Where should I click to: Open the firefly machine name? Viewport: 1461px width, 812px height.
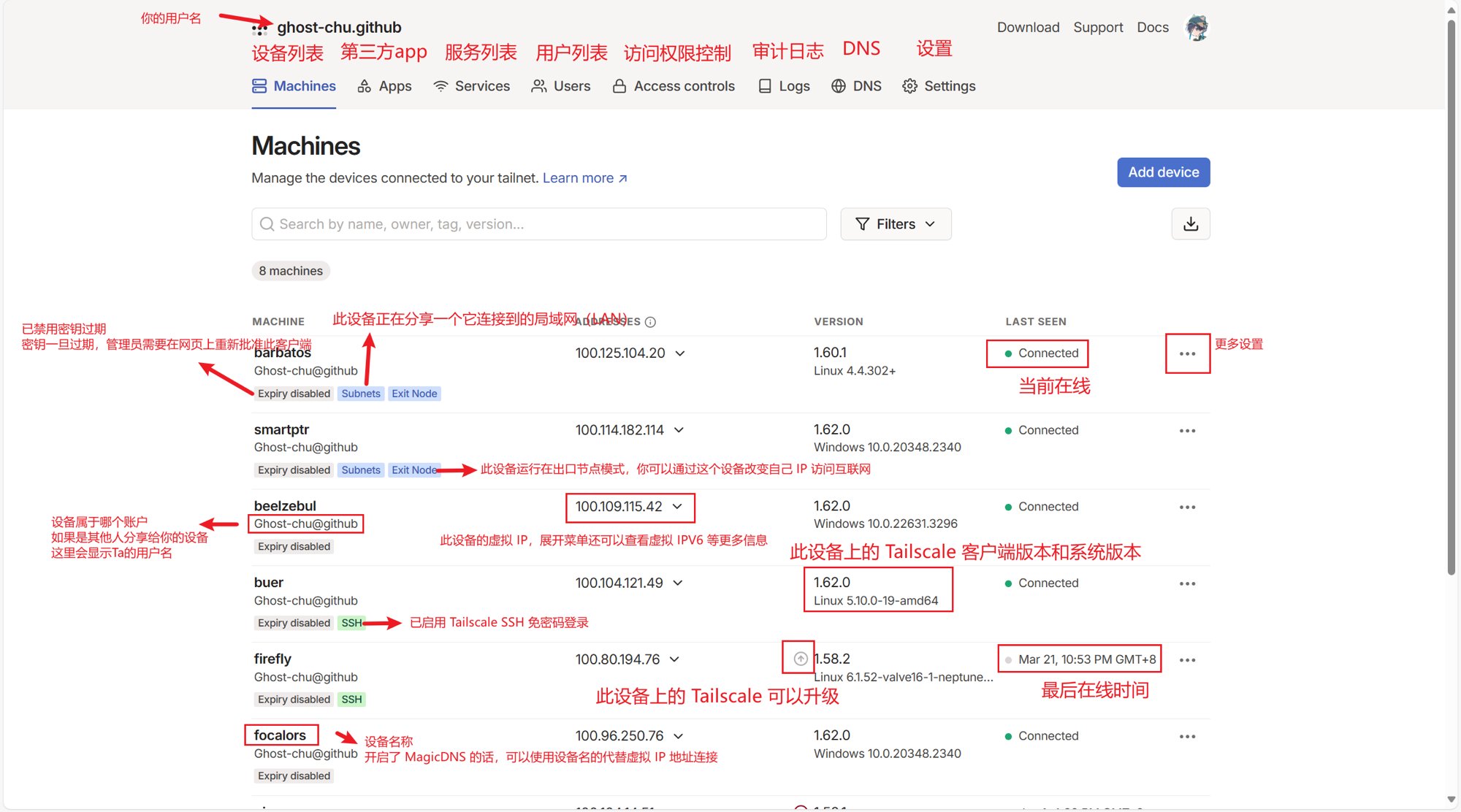coord(272,659)
